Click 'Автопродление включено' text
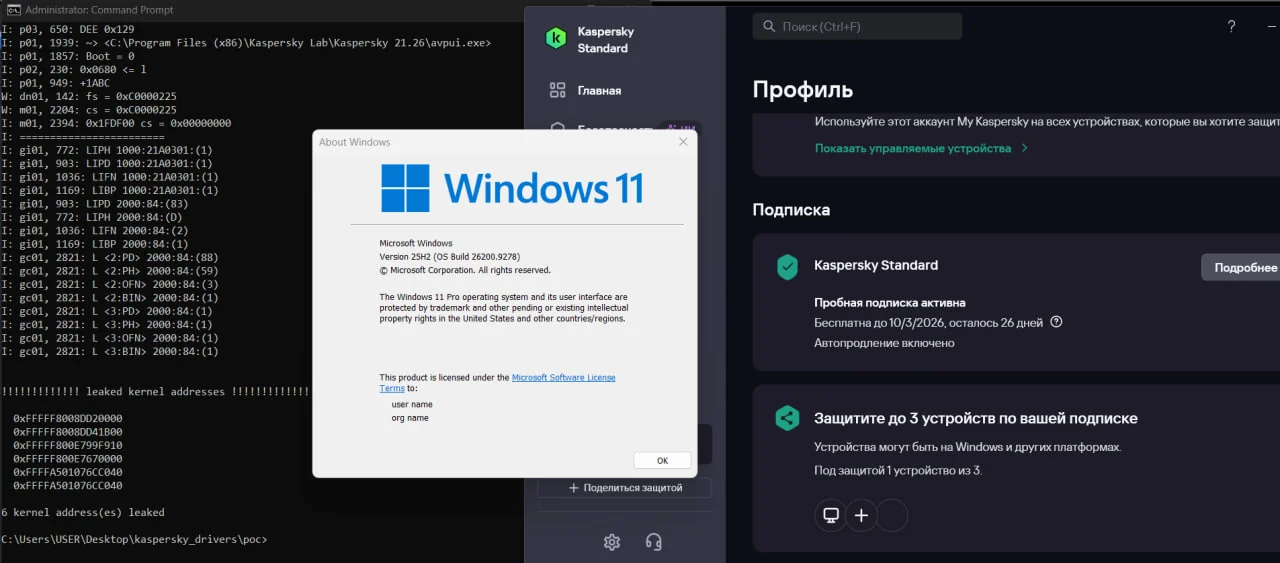The width and height of the screenshot is (1280, 563). tap(884, 343)
